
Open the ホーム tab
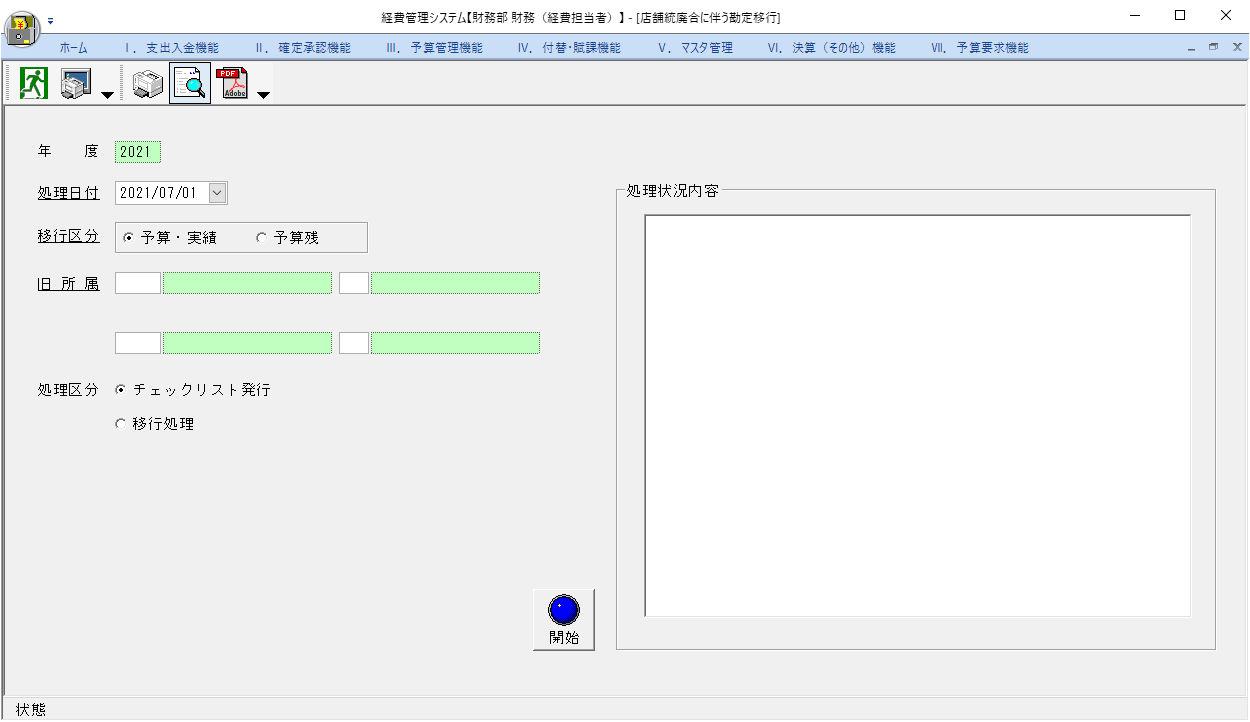pyautogui.click(x=74, y=48)
